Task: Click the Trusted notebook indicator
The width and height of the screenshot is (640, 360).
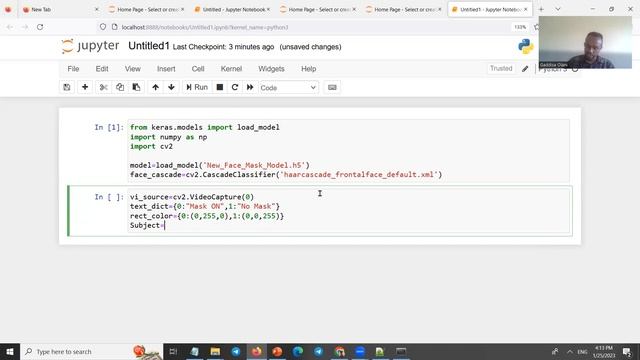Action: pos(501,69)
